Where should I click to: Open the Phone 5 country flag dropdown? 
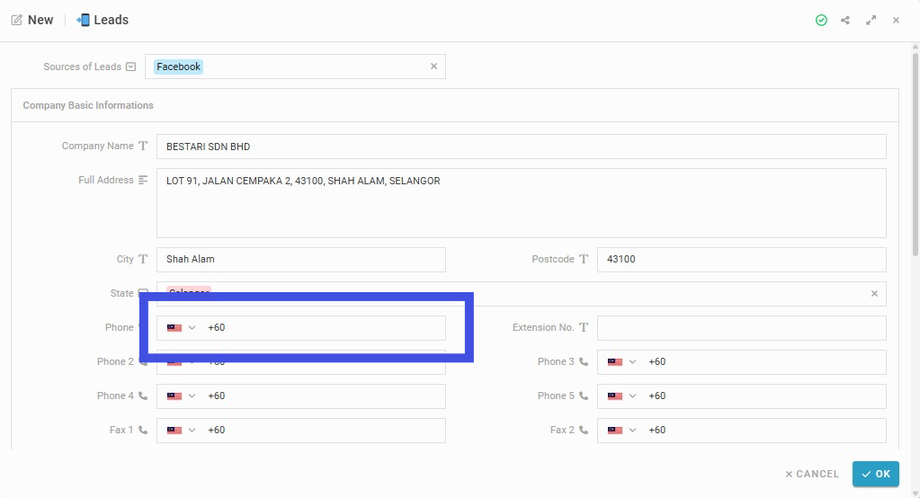point(620,396)
